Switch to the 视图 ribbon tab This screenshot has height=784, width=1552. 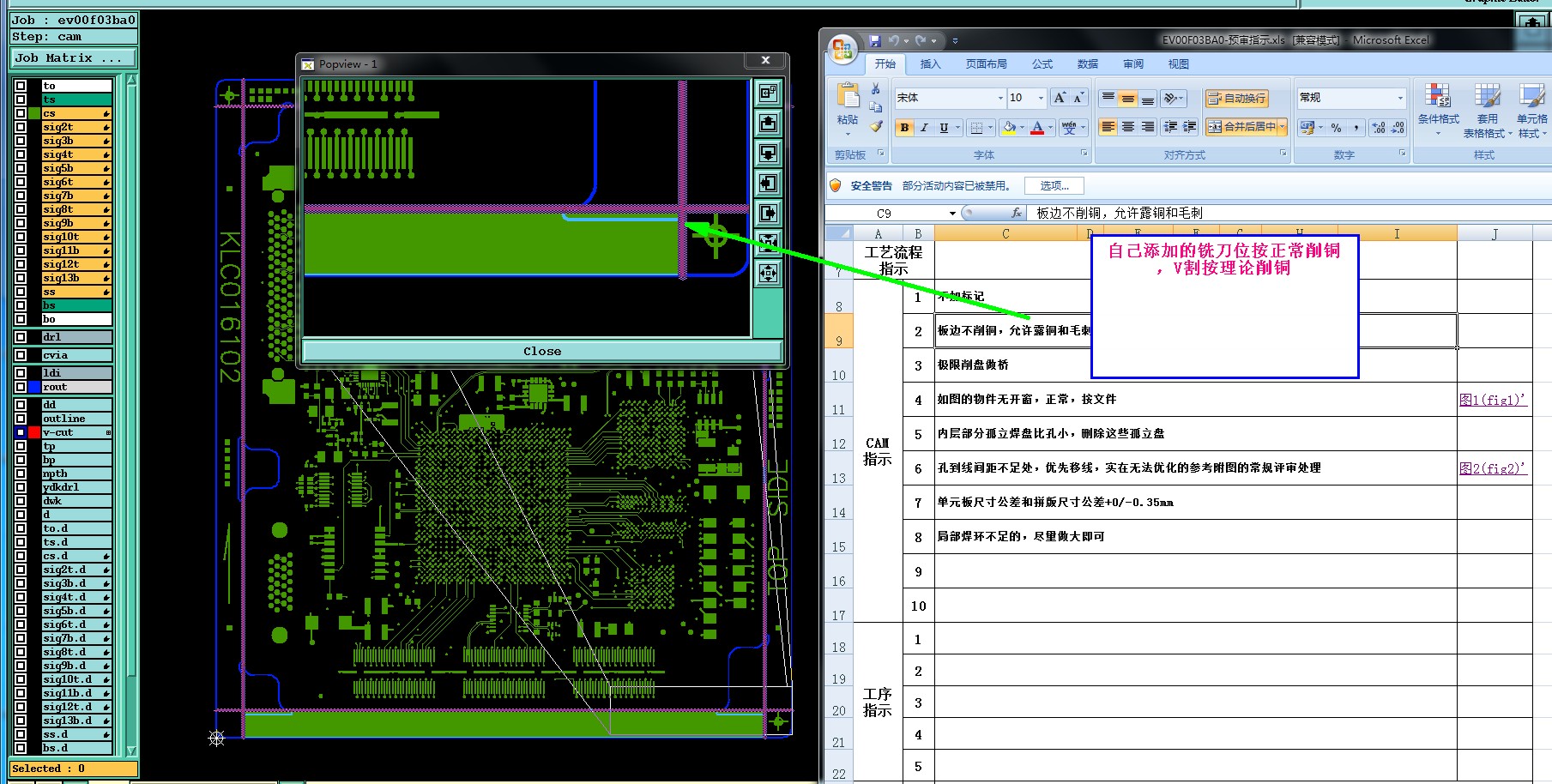point(1179,64)
